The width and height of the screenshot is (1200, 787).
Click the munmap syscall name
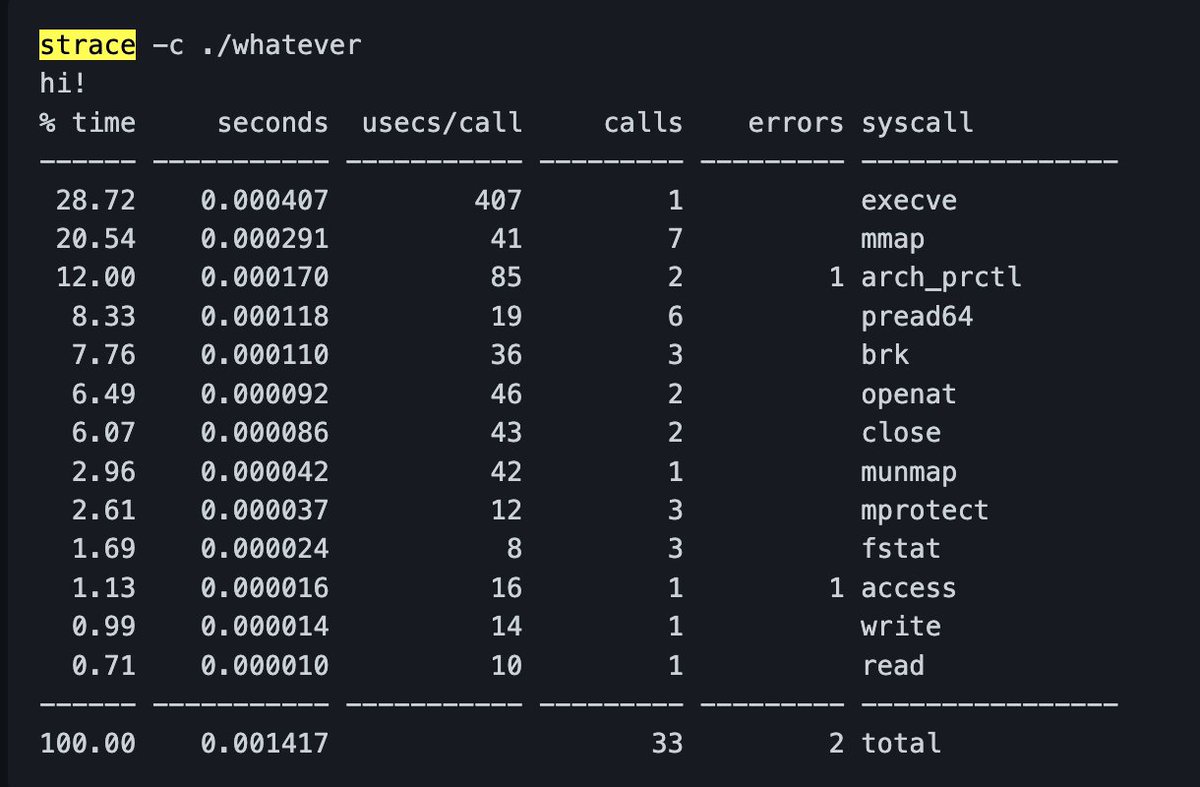click(x=909, y=471)
